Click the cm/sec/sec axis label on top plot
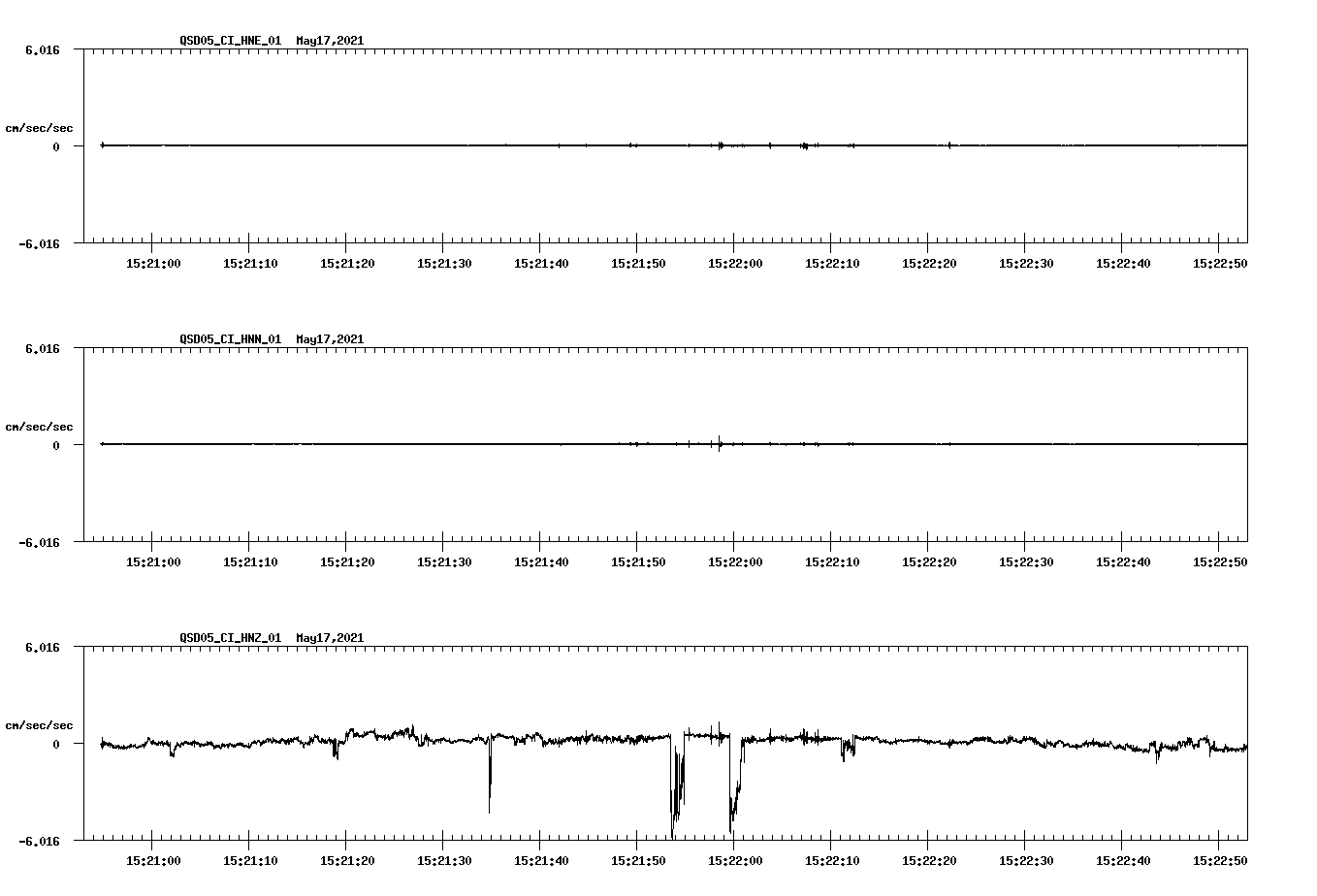The height and width of the screenshot is (896, 1317). click(40, 127)
